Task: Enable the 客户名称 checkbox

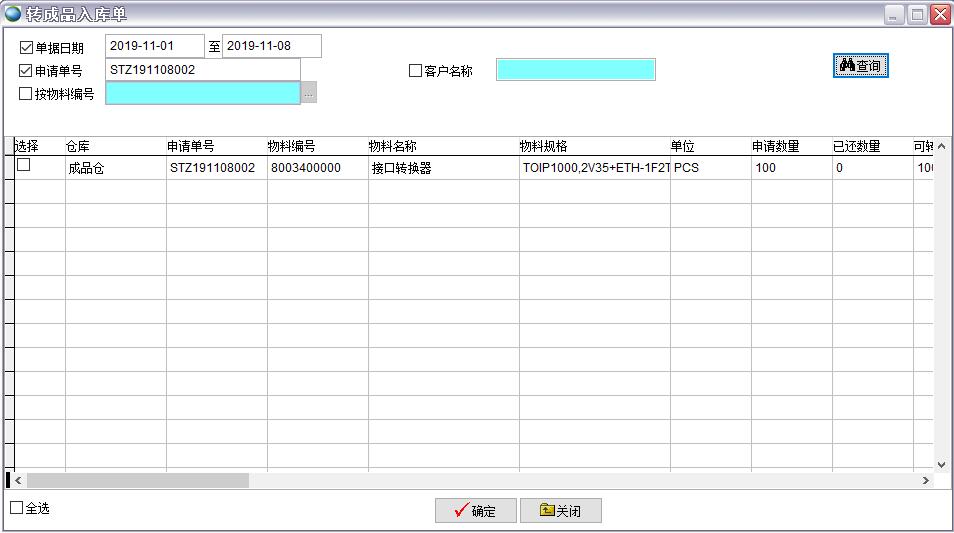Action: tap(416, 71)
